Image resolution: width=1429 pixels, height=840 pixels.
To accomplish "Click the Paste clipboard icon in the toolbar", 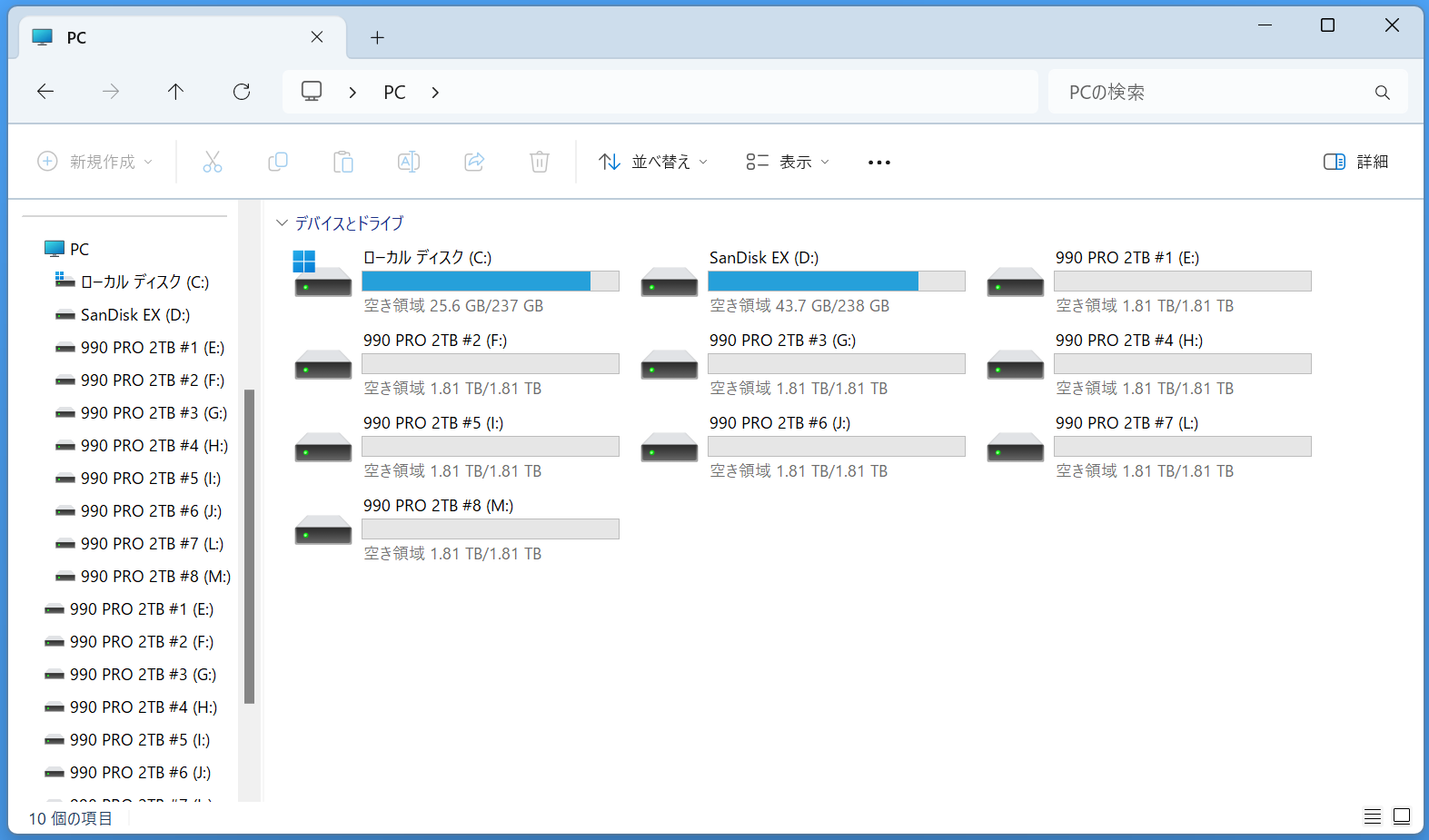I will tap(343, 162).
